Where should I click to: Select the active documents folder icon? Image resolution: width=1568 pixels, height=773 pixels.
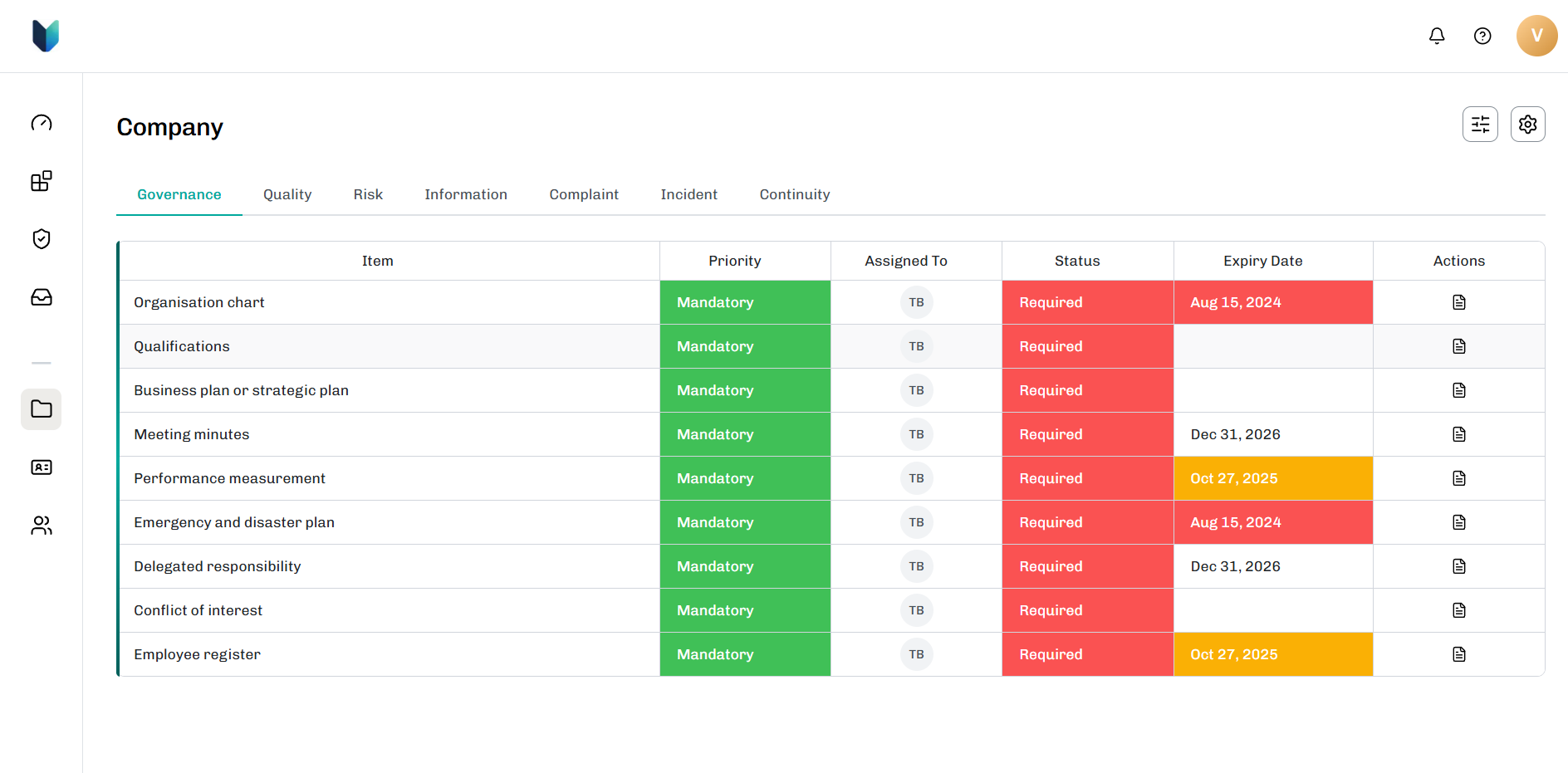(x=41, y=409)
